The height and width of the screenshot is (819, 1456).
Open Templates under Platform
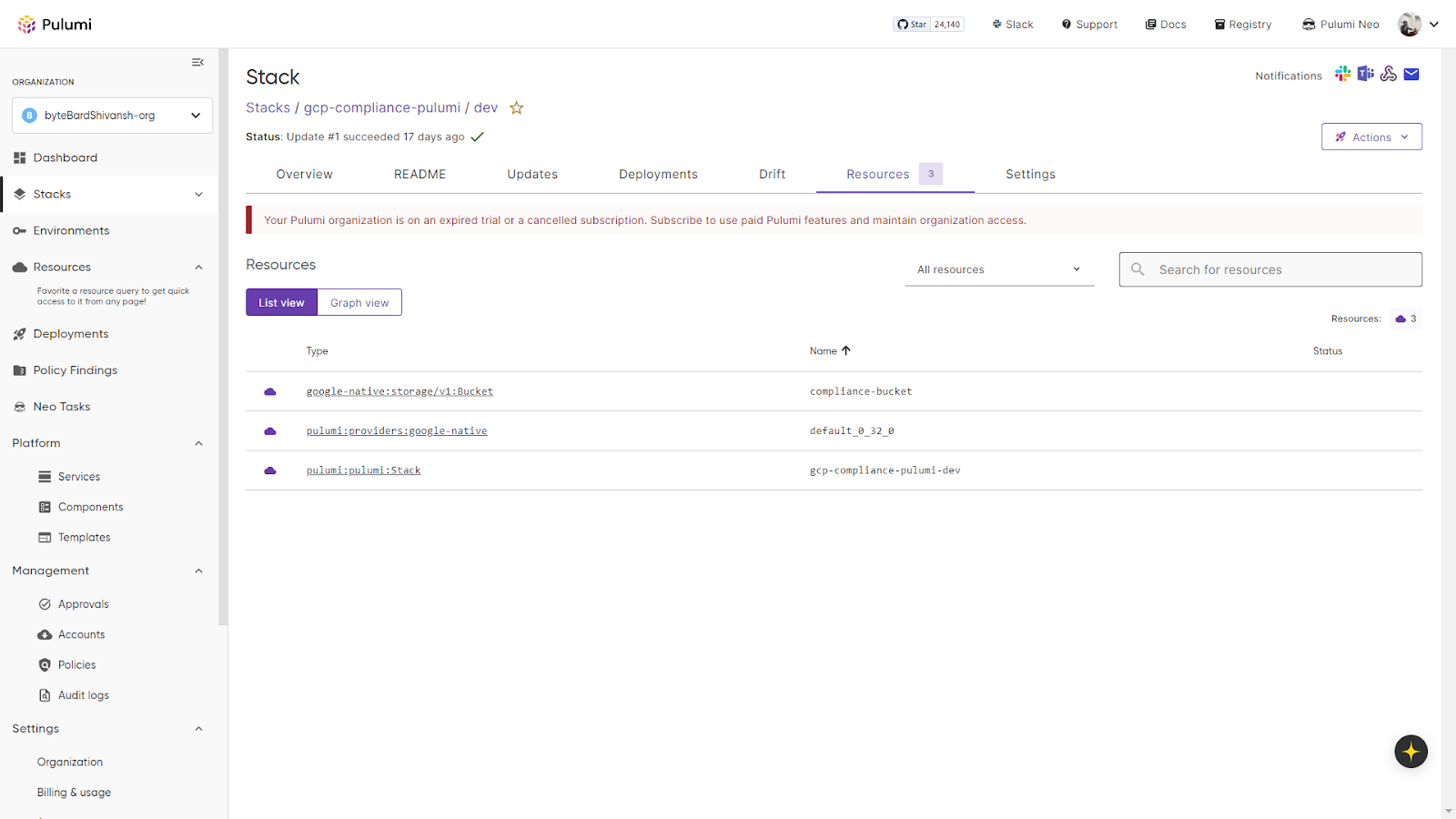[x=84, y=538]
